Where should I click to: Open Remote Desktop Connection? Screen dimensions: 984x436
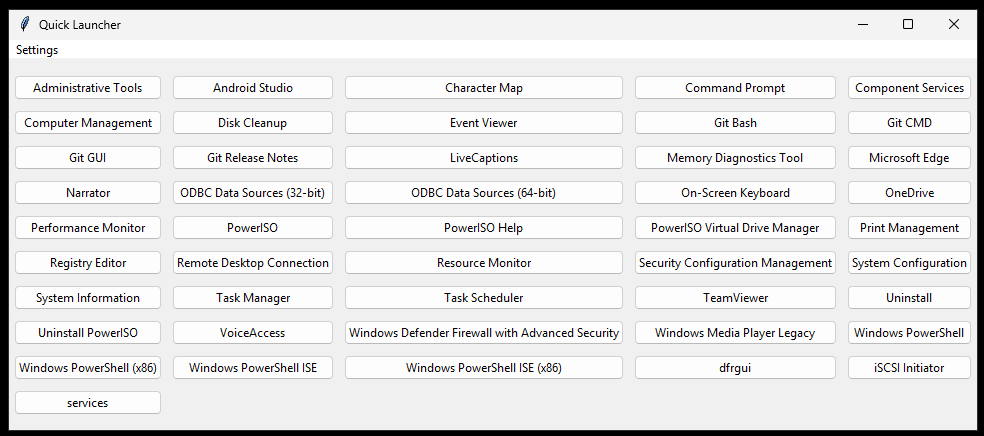253,263
